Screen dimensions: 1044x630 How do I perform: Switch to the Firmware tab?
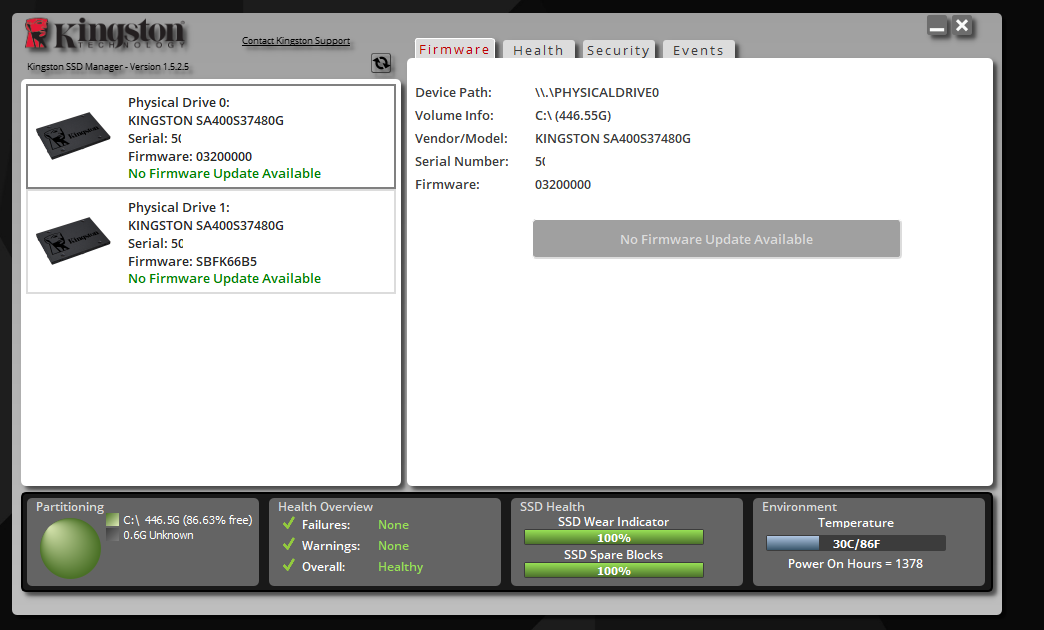click(x=455, y=49)
